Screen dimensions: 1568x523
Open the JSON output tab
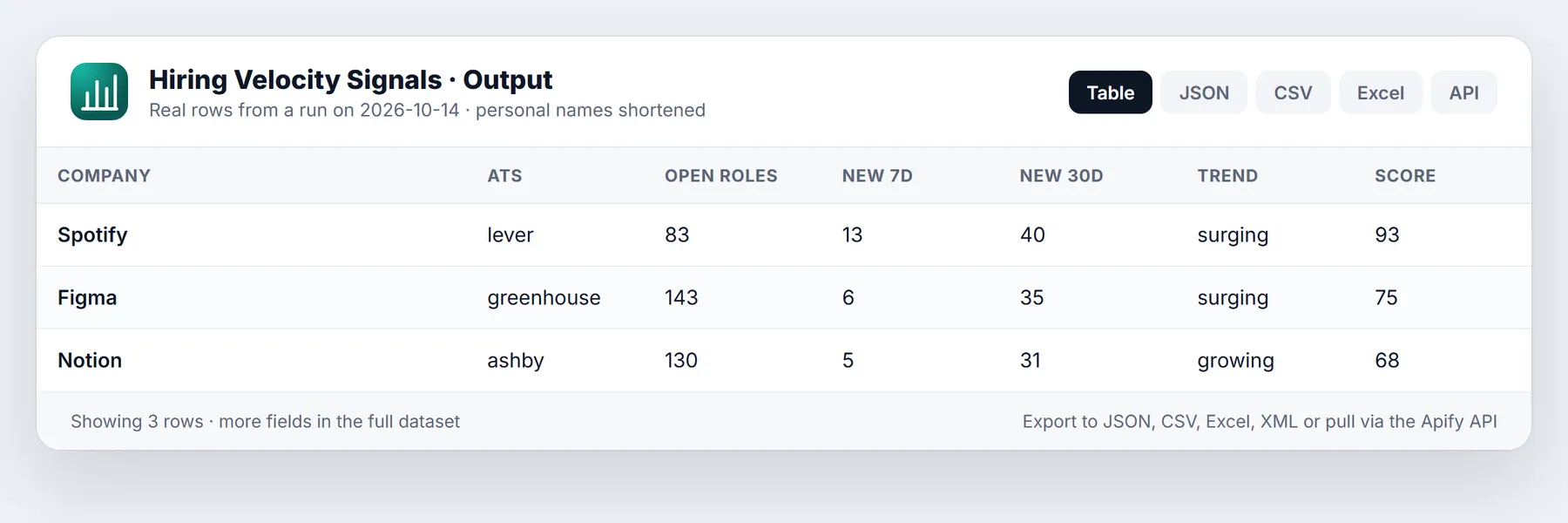[1204, 92]
